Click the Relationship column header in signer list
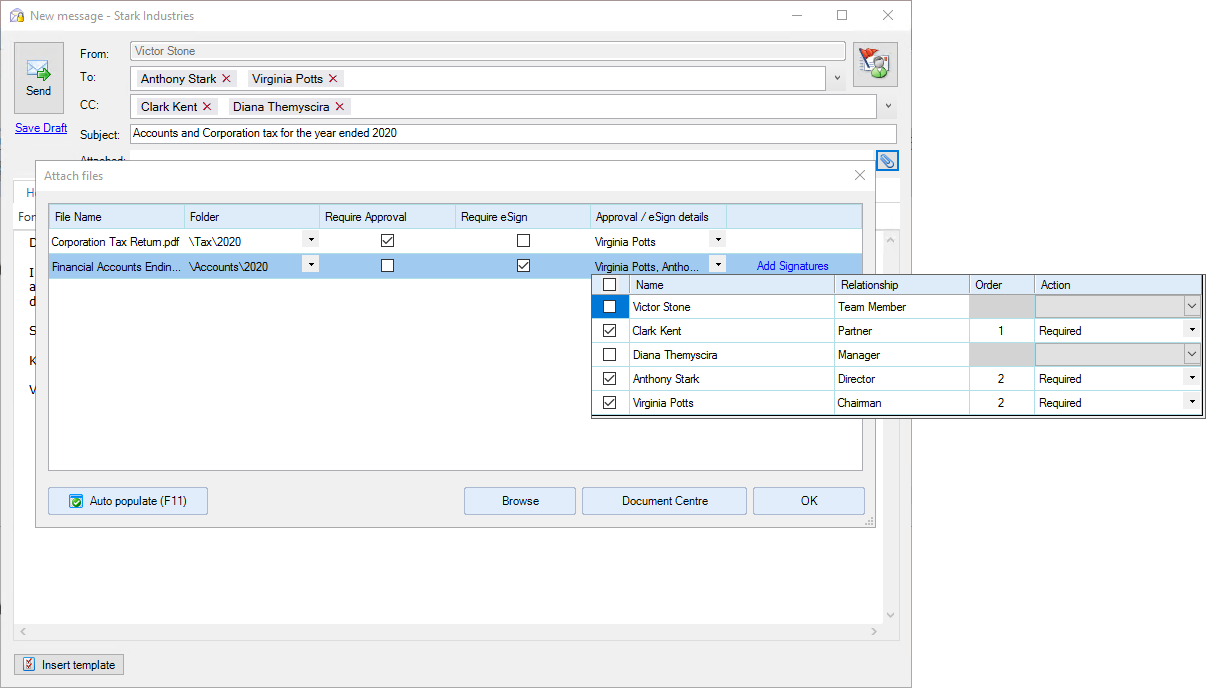Image resolution: width=1206 pixels, height=688 pixels. [902, 285]
